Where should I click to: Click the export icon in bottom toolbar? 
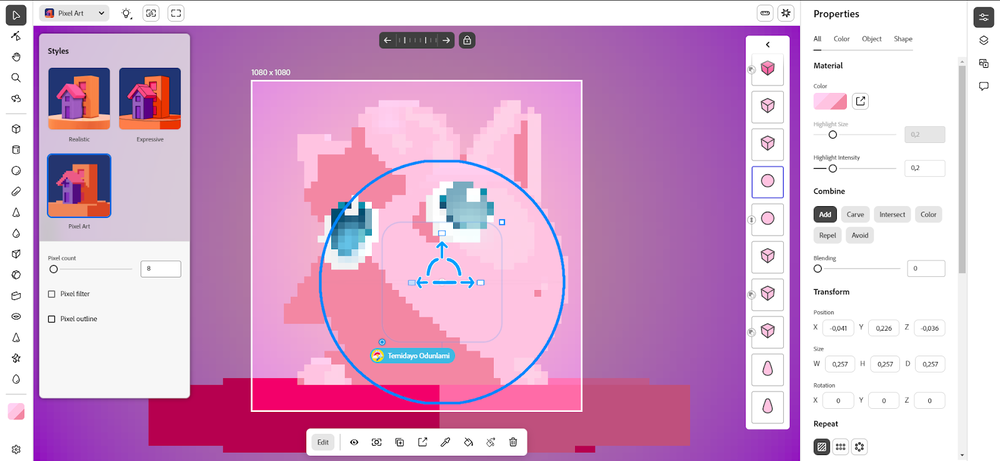[x=422, y=442]
